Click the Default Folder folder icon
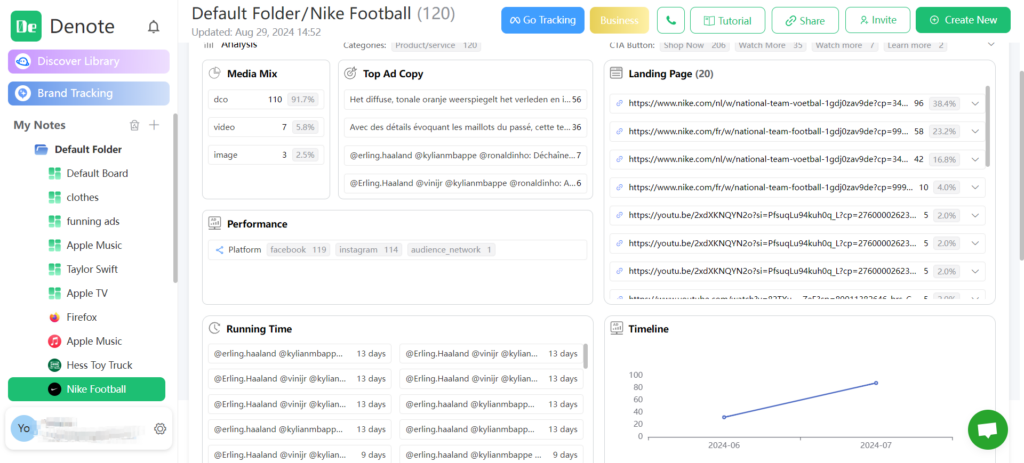The width and height of the screenshot is (1024, 463). [41, 150]
